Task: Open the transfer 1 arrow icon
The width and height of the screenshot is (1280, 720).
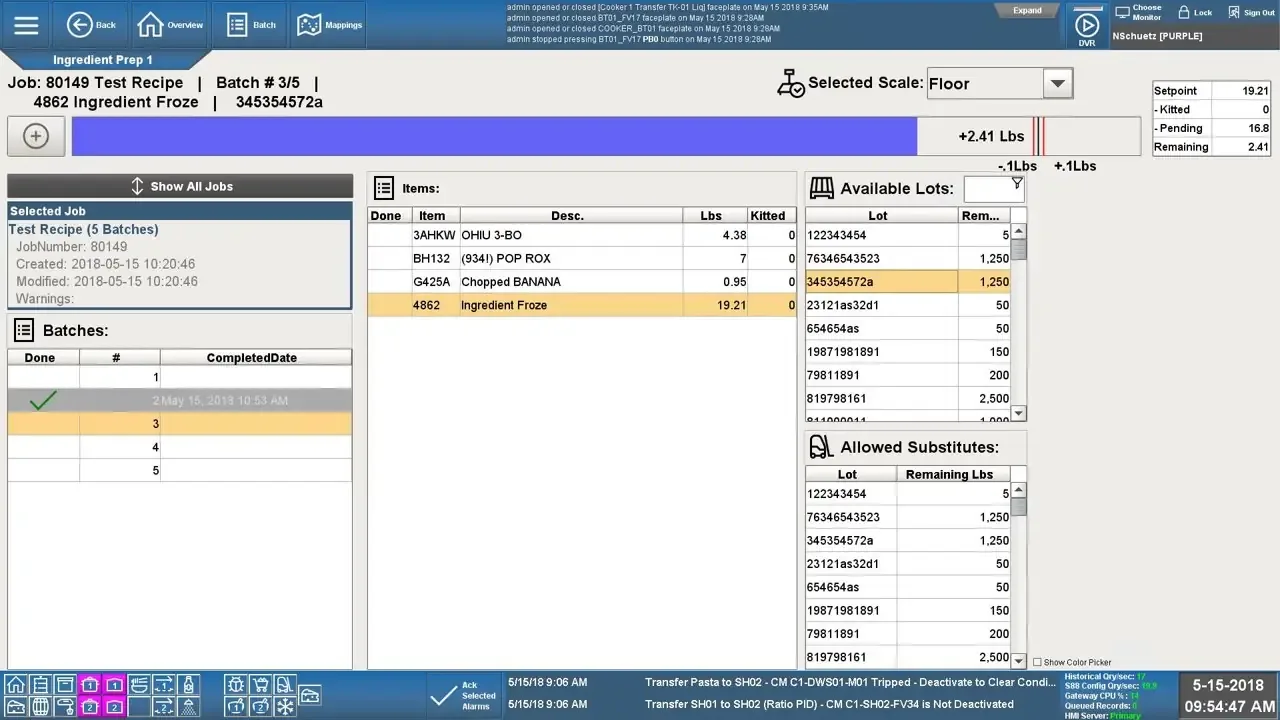Action: (x=163, y=684)
